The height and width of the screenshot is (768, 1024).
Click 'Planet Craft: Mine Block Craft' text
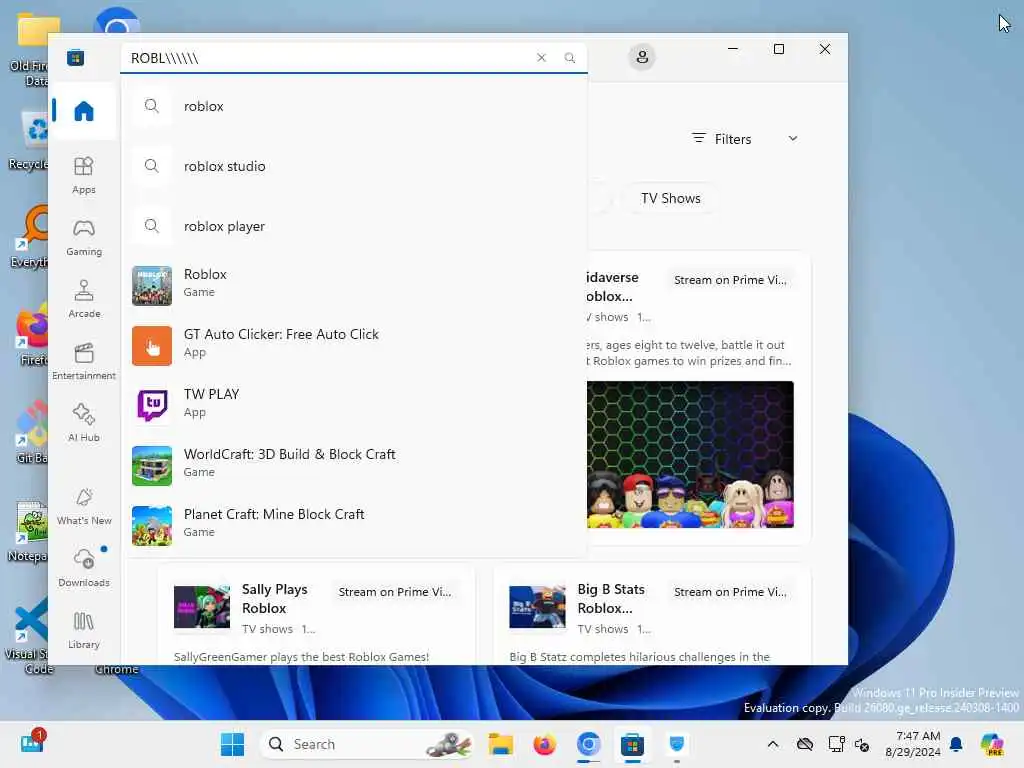[274, 514]
